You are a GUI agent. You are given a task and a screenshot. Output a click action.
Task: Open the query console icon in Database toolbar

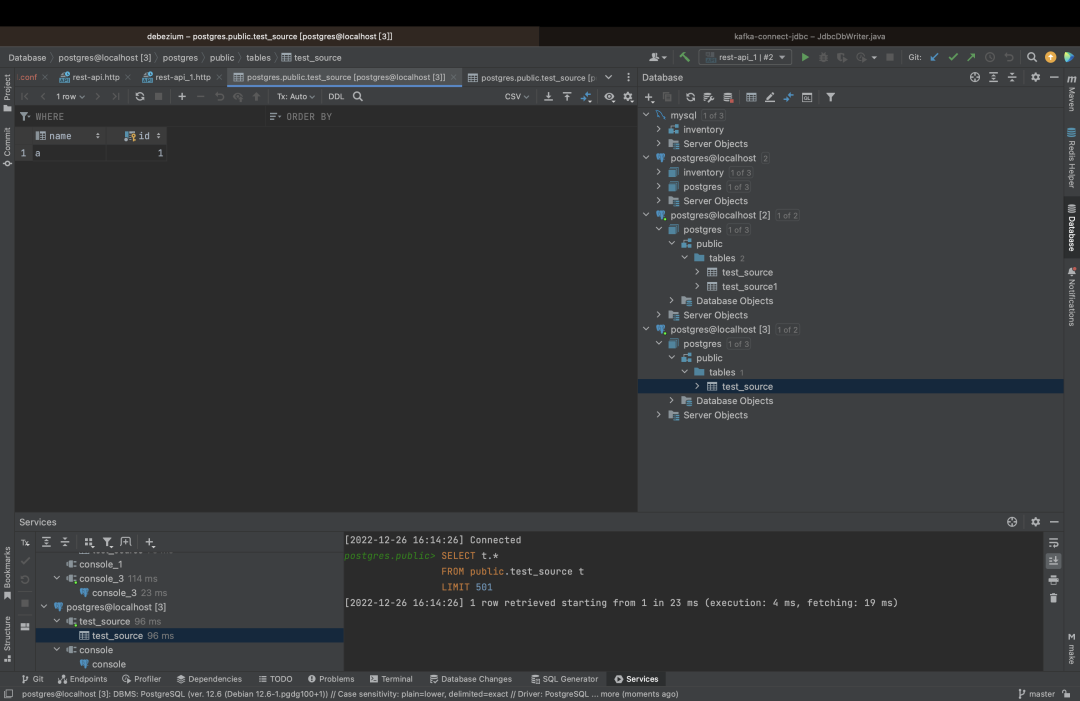coord(806,97)
